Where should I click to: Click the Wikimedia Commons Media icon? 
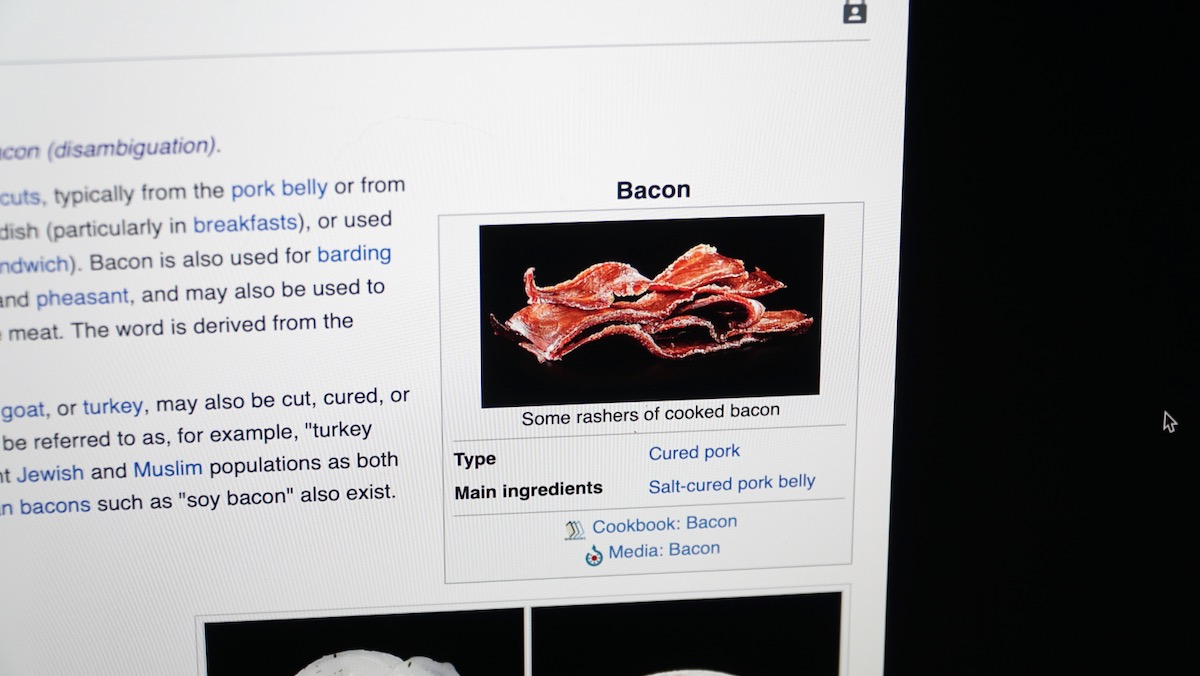[x=595, y=556]
